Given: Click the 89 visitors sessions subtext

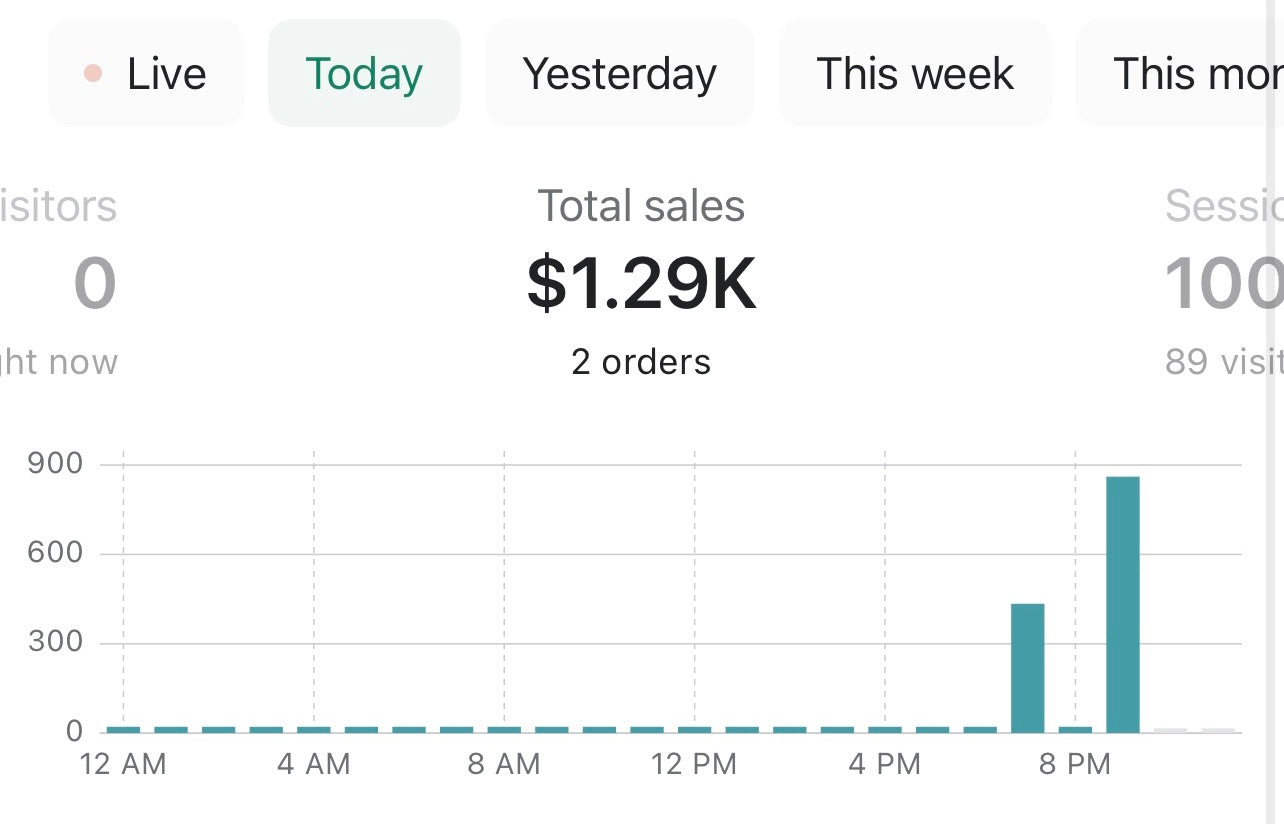Looking at the screenshot, I should (1223, 362).
